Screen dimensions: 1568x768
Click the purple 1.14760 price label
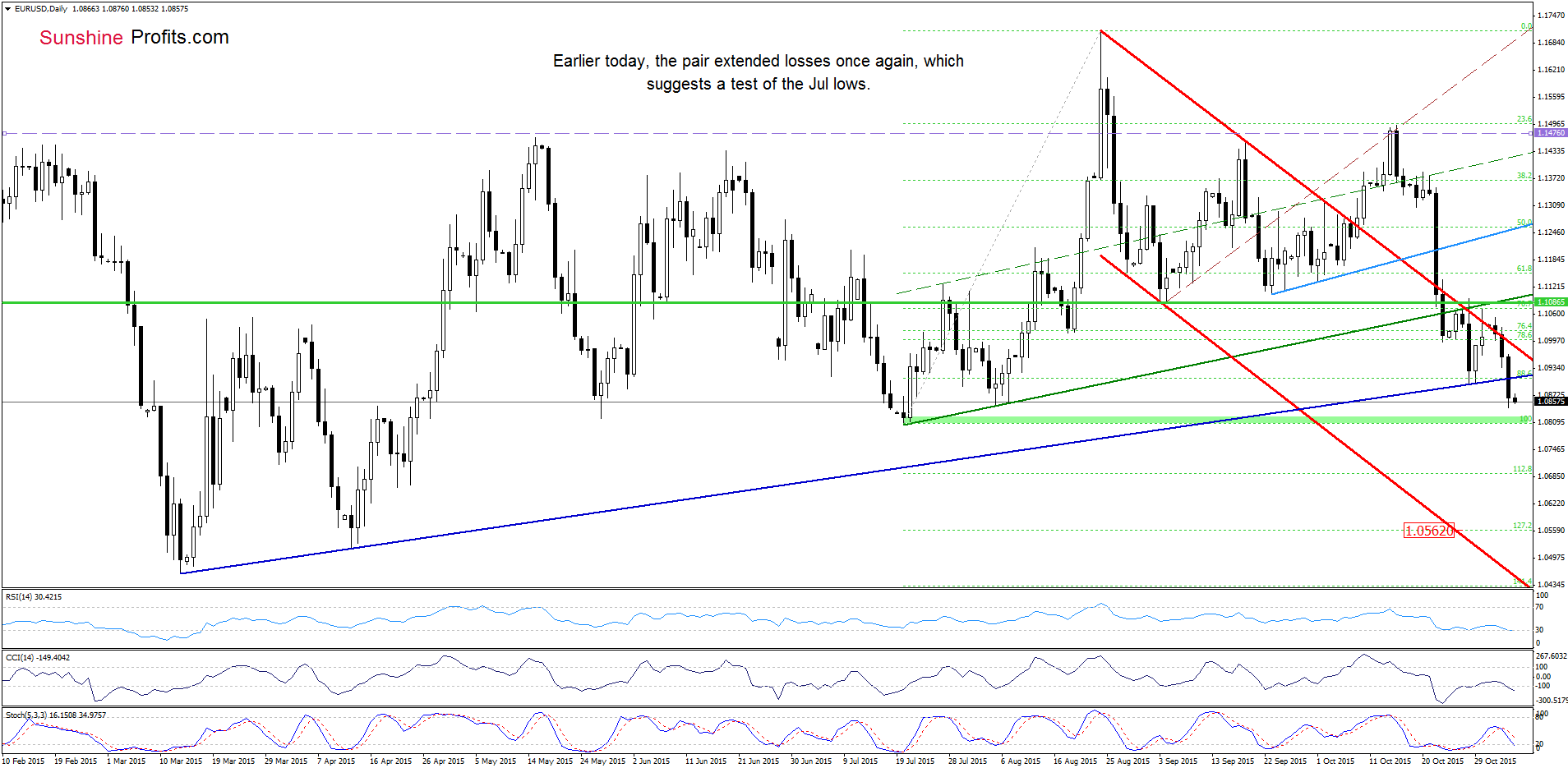pyautogui.click(x=1551, y=133)
